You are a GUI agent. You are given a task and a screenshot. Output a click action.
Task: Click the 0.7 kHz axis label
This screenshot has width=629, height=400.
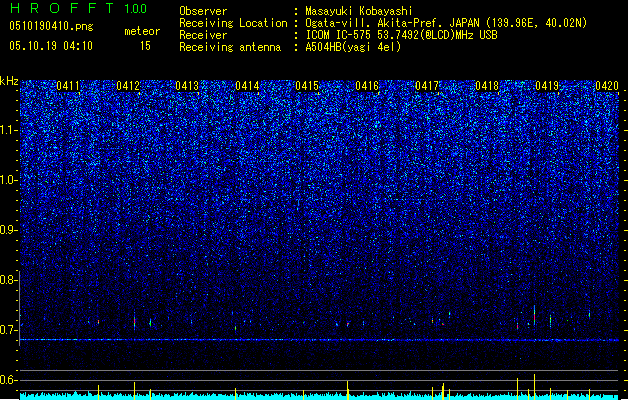(8, 330)
